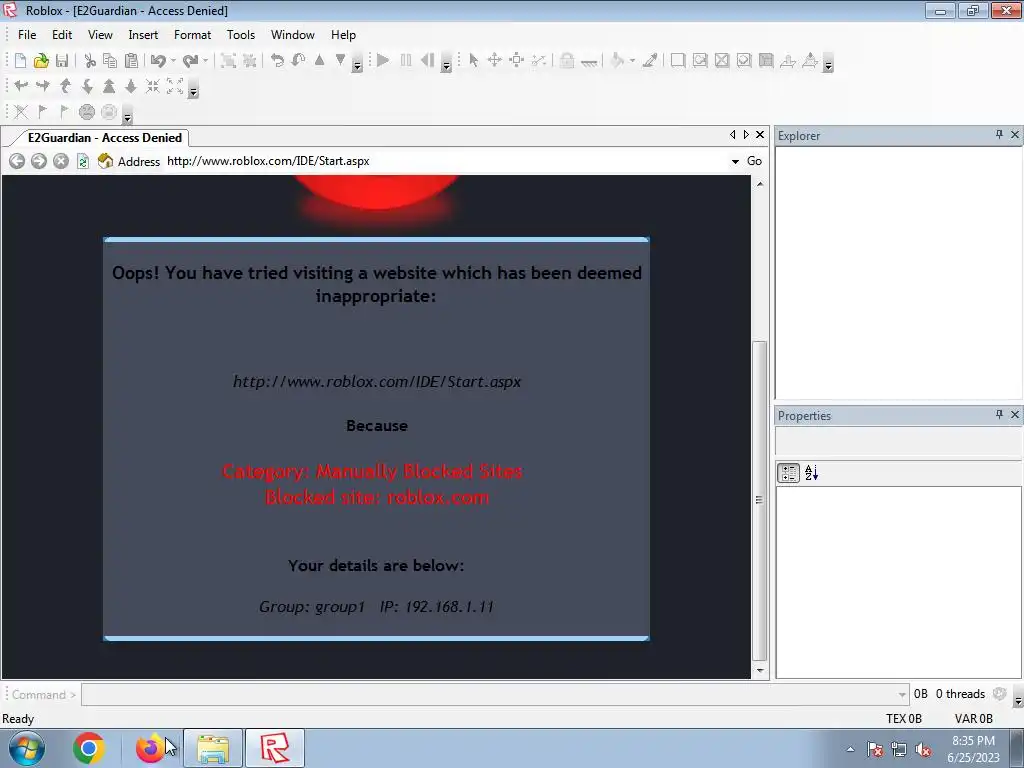1024x768 pixels.
Task: Save using the floppy disk icon
Action: (x=62, y=61)
